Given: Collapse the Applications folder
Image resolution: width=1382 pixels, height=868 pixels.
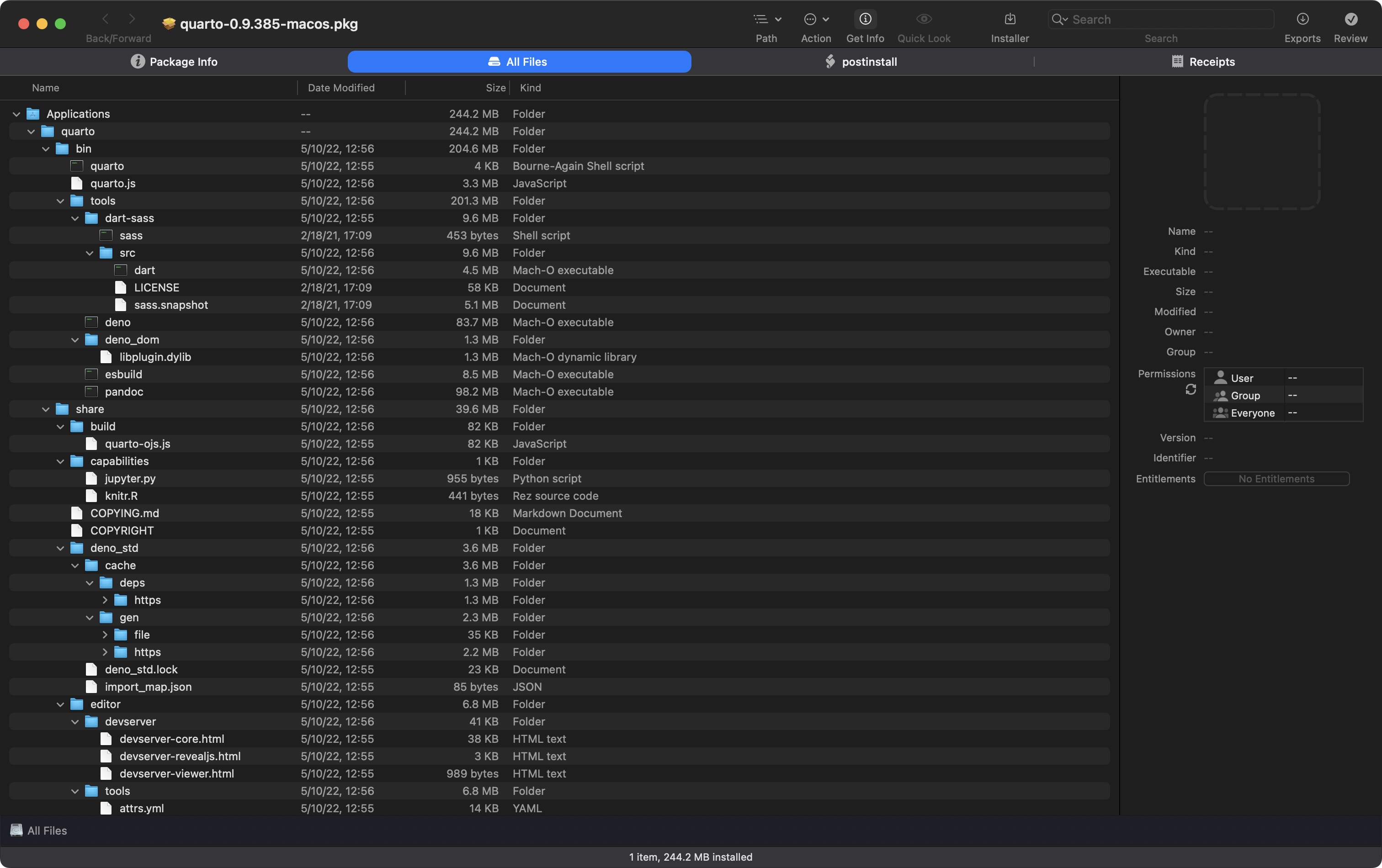Looking at the screenshot, I should (x=16, y=114).
